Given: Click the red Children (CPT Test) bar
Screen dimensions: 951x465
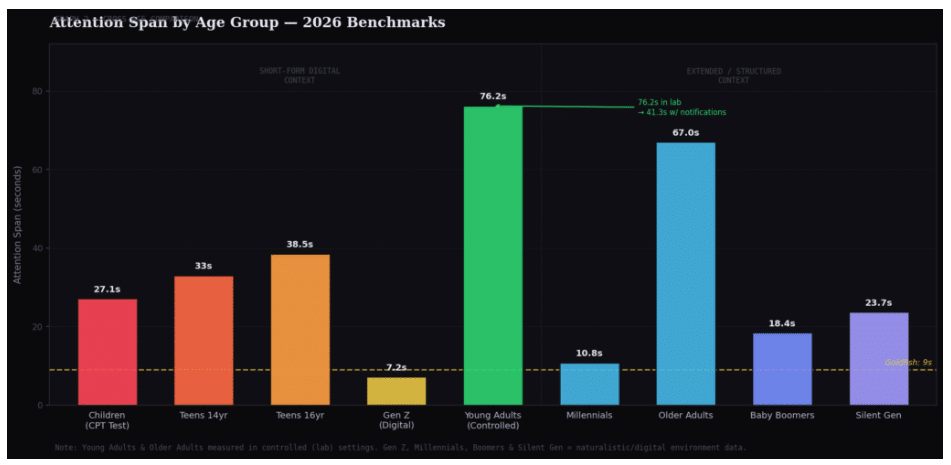Looking at the screenshot, I should click(x=107, y=351).
